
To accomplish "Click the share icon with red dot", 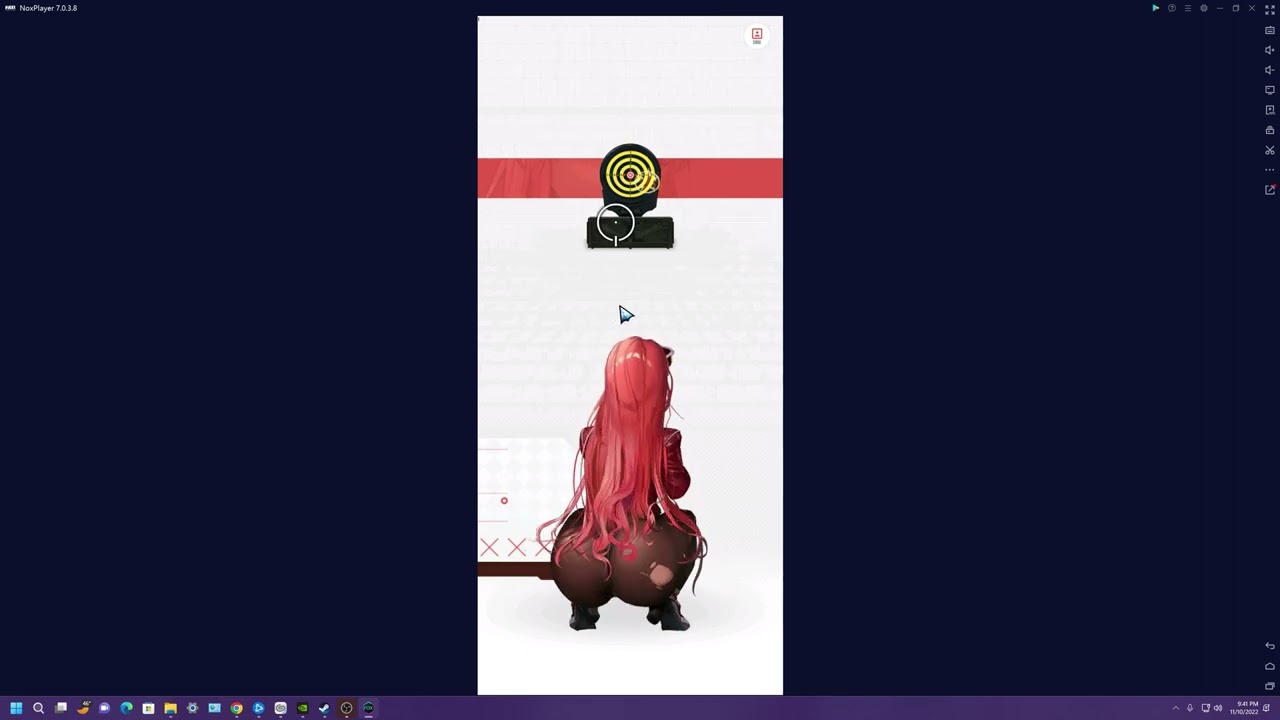I will tap(1270, 190).
